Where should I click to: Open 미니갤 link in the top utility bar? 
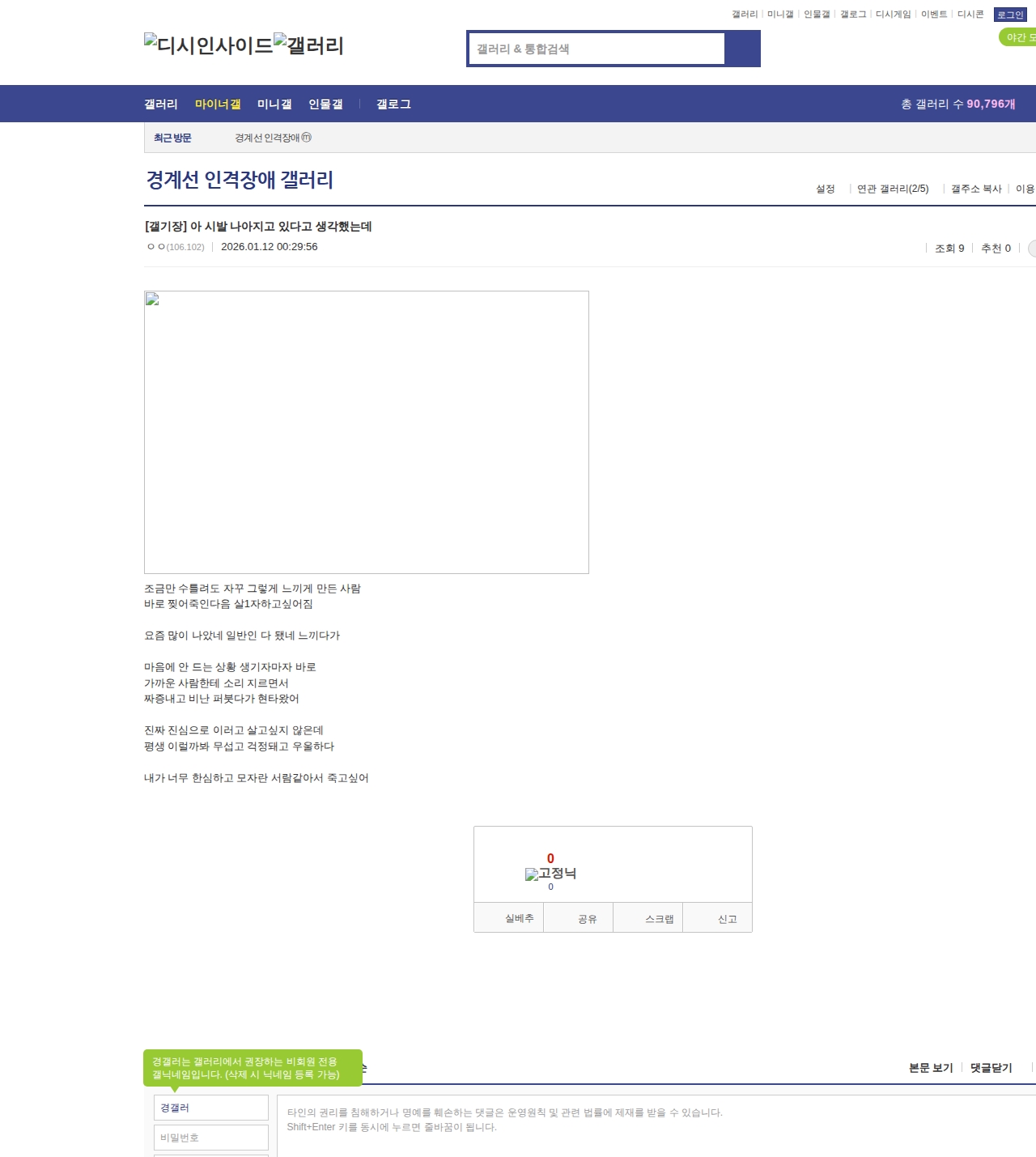point(780,15)
